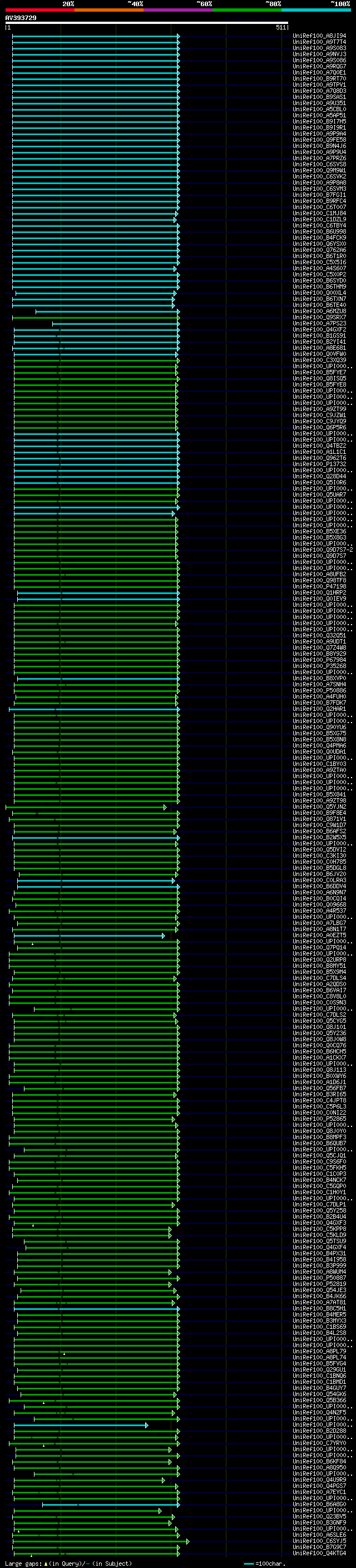Select the UniRef100_P47198 row label
The image size is (356, 1568).
(x=319, y=586)
